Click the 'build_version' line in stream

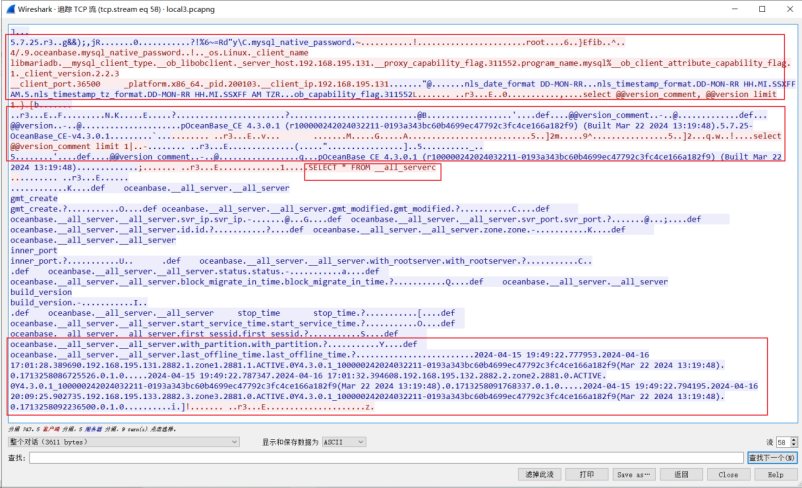point(41,292)
